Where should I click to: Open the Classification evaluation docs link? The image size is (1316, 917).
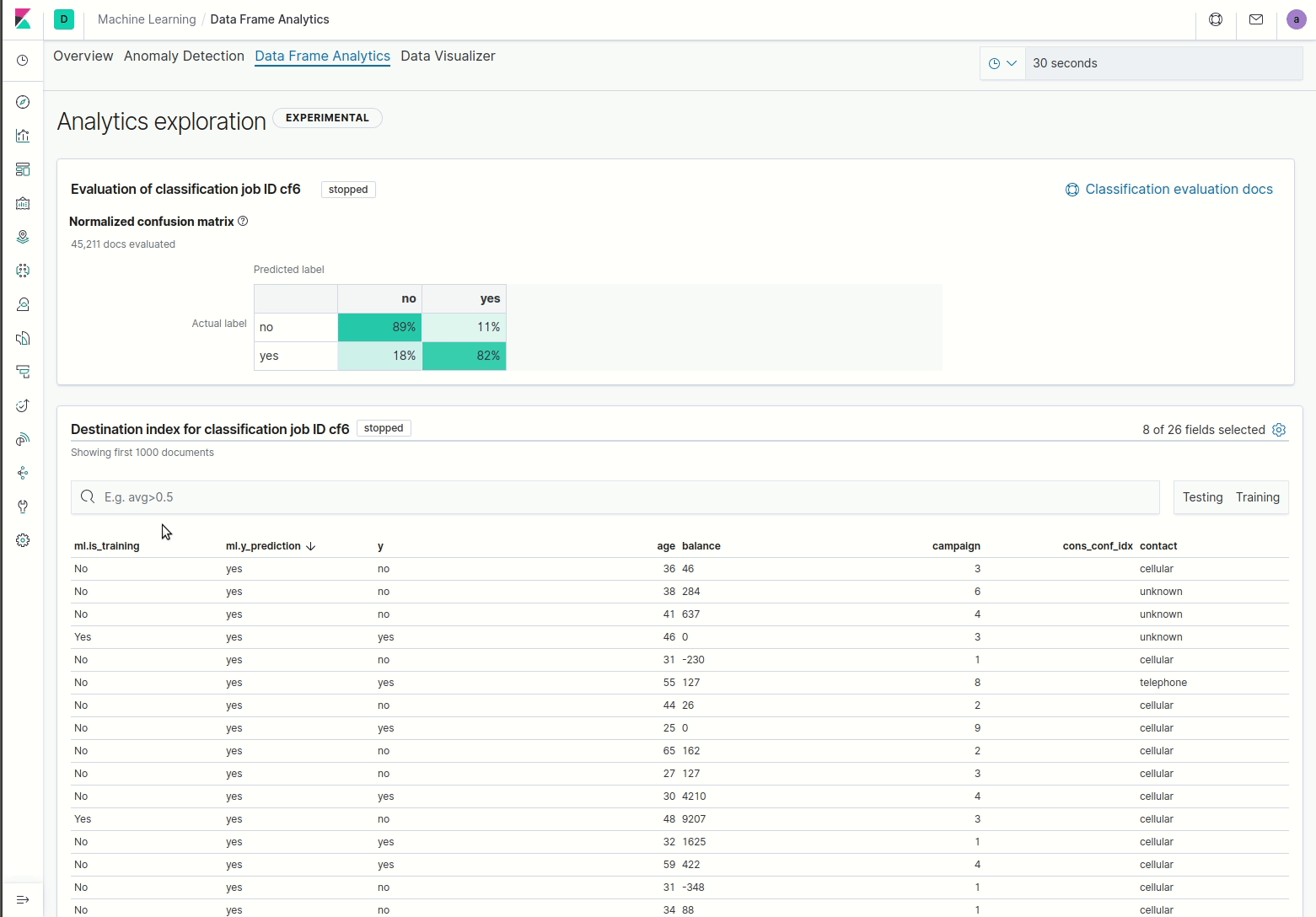pos(1178,189)
